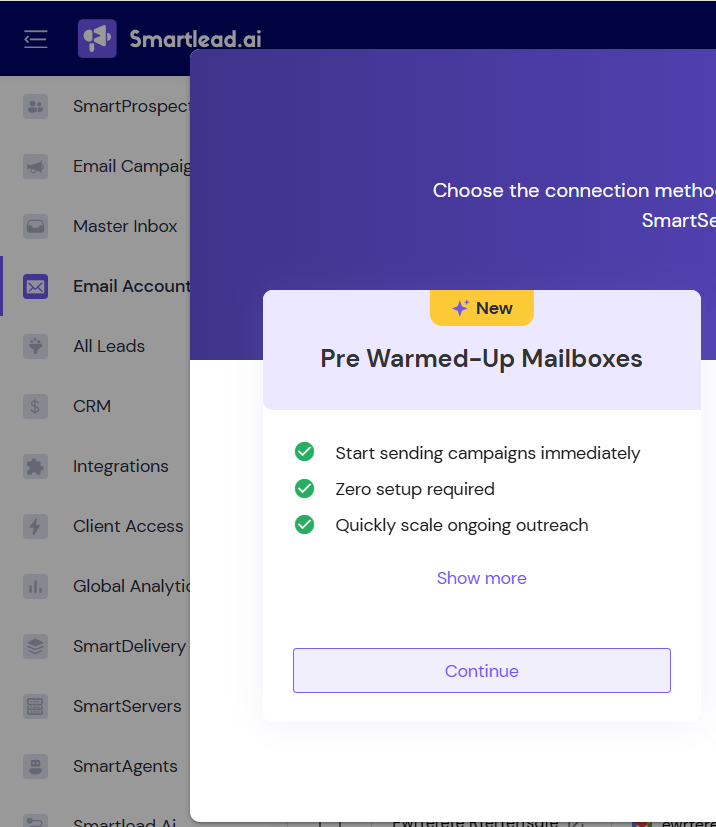
Task: Click the Email Campaigns megaphone icon
Action: point(36,166)
